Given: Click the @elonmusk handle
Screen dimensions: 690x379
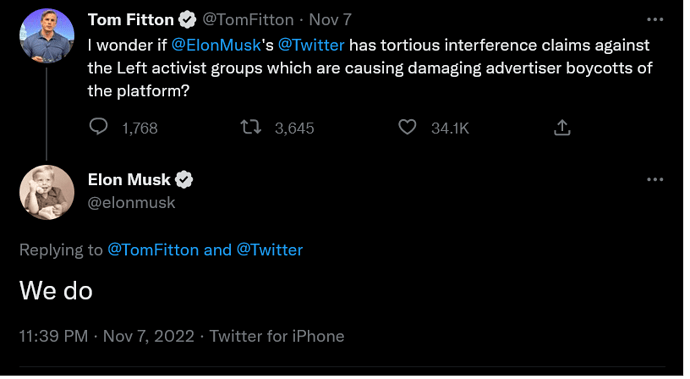Looking at the screenshot, I should click(x=131, y=203).
